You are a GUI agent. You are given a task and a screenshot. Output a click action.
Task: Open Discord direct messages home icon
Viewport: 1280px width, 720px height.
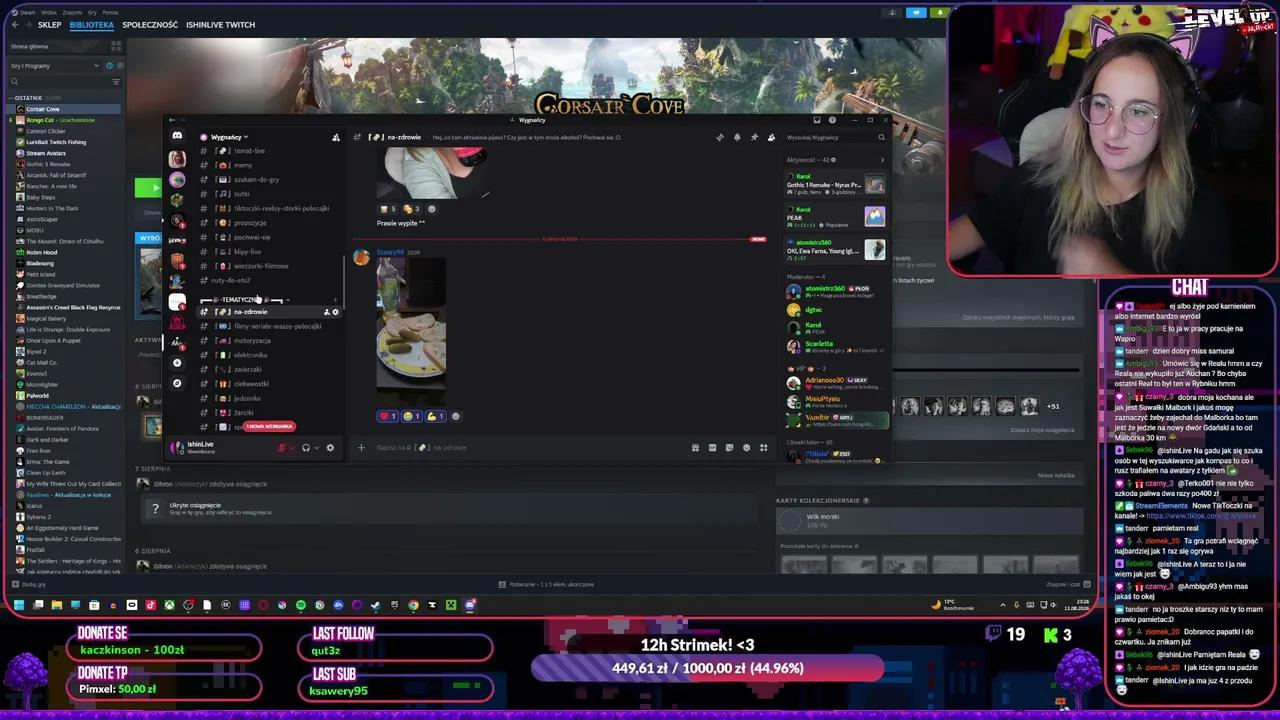click(177, 136)
